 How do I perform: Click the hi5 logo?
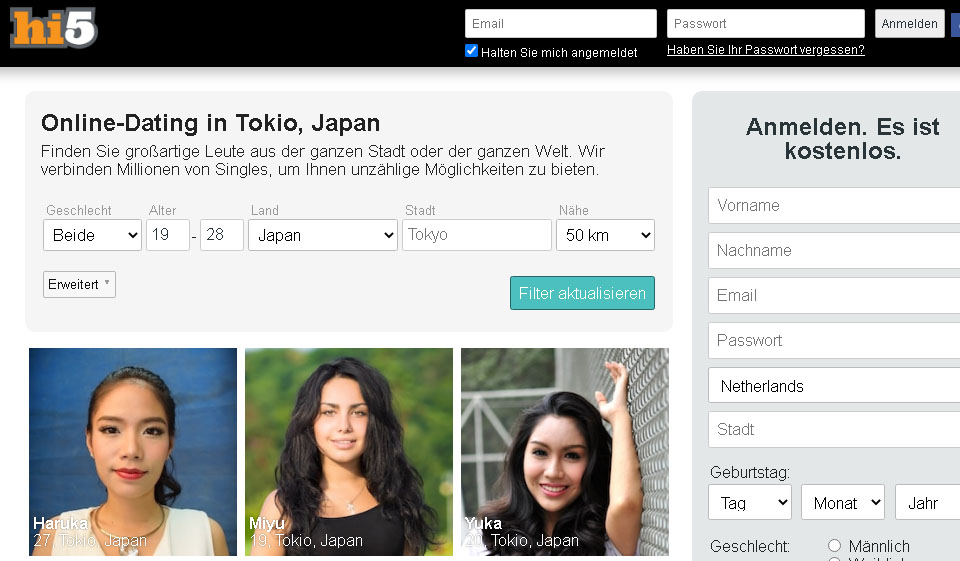[54, 28]
